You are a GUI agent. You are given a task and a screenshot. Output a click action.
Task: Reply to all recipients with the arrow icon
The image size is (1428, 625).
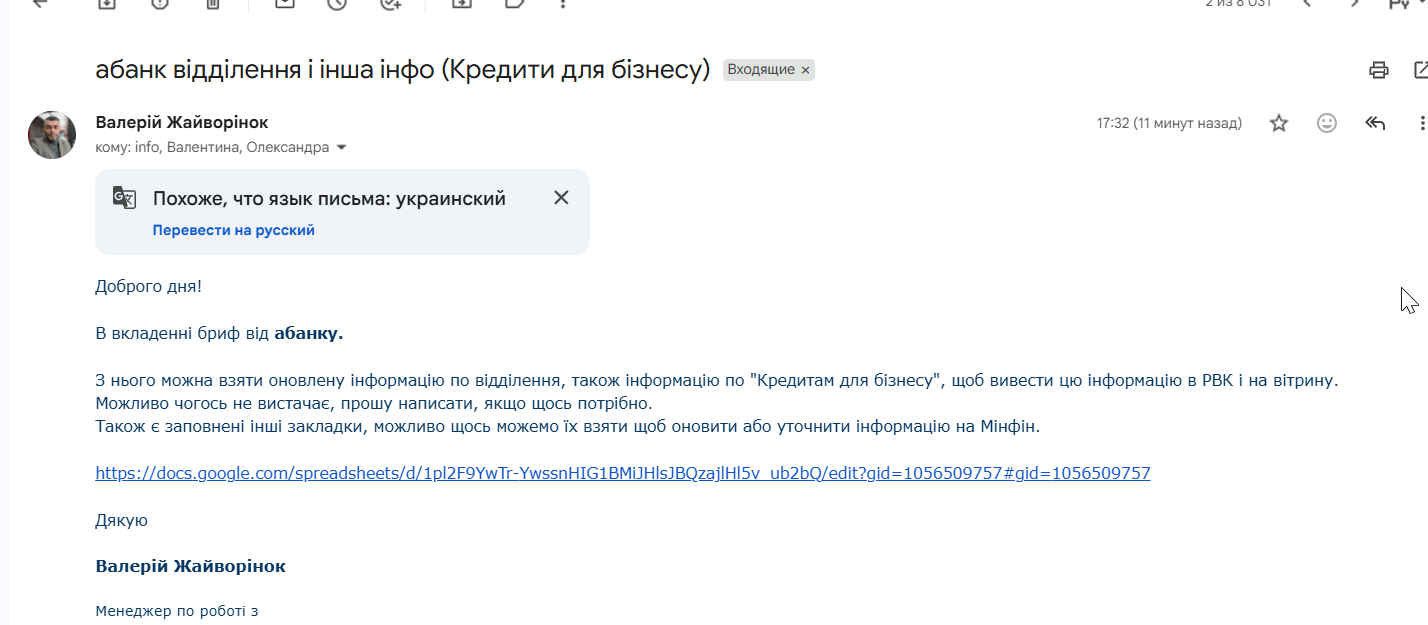(x=1375, y=124)
